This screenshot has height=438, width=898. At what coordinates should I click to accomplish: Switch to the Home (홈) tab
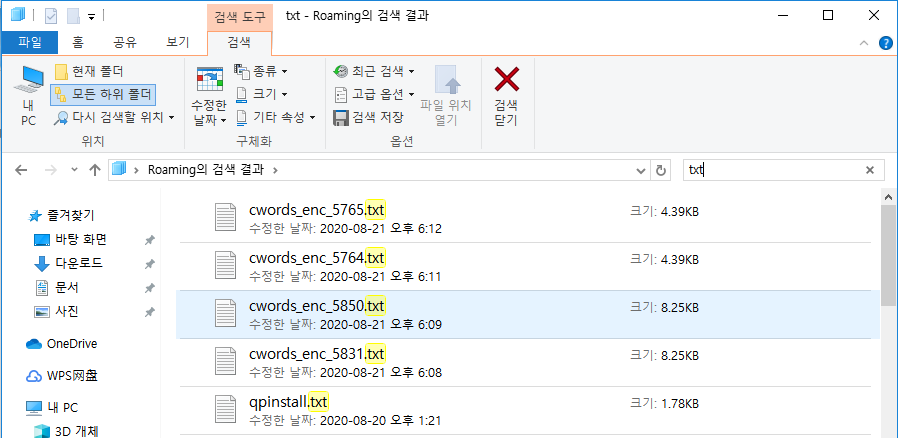[78, 42]
